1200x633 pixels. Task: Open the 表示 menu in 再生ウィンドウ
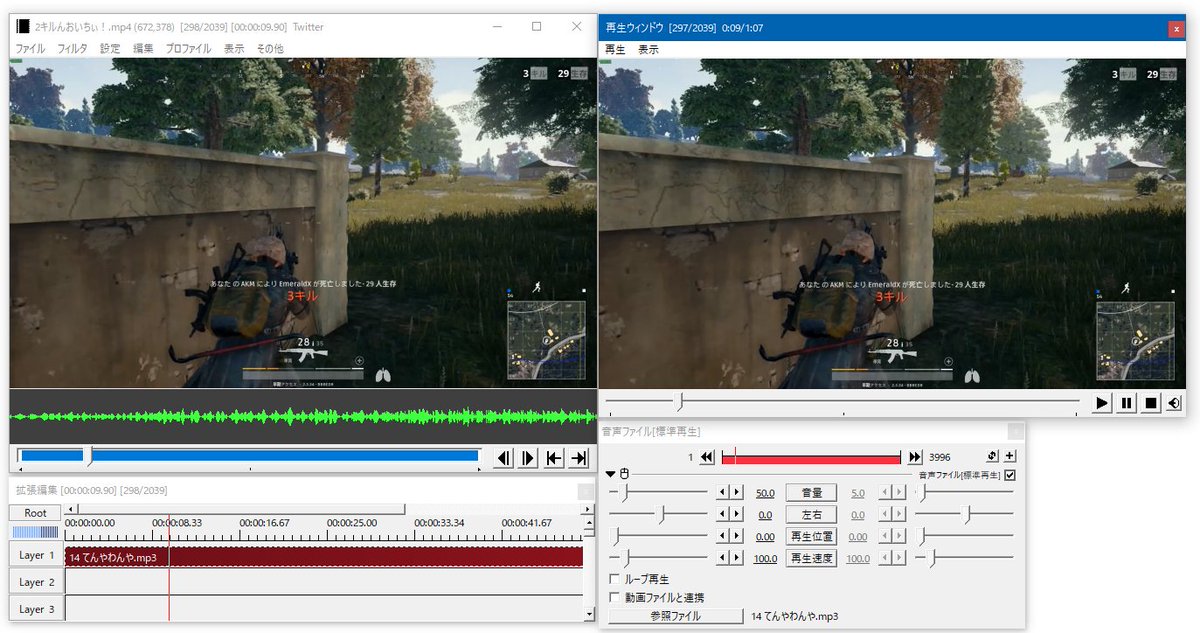648,49
